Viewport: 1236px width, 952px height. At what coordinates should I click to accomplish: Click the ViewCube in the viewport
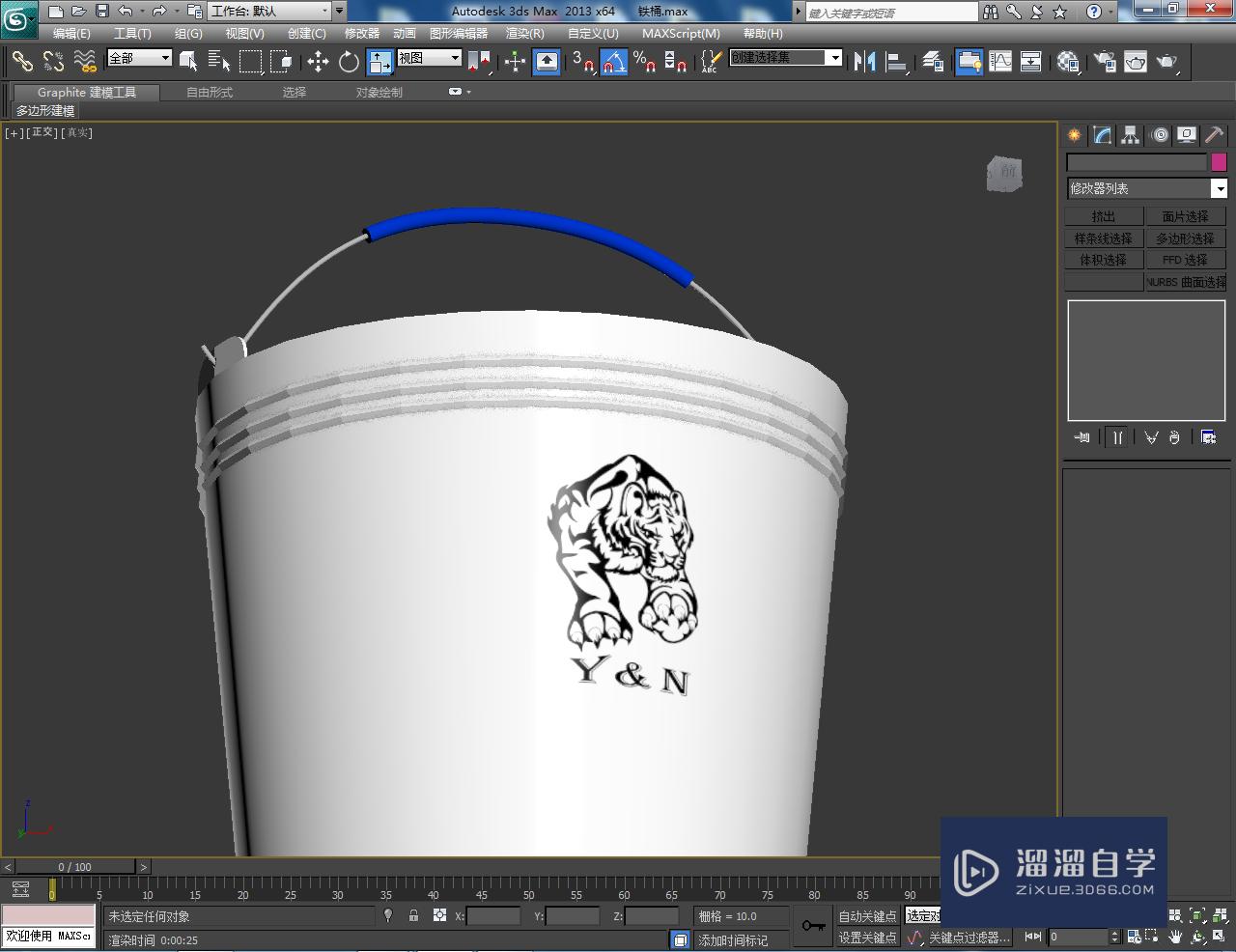[x=1004, y=174]
